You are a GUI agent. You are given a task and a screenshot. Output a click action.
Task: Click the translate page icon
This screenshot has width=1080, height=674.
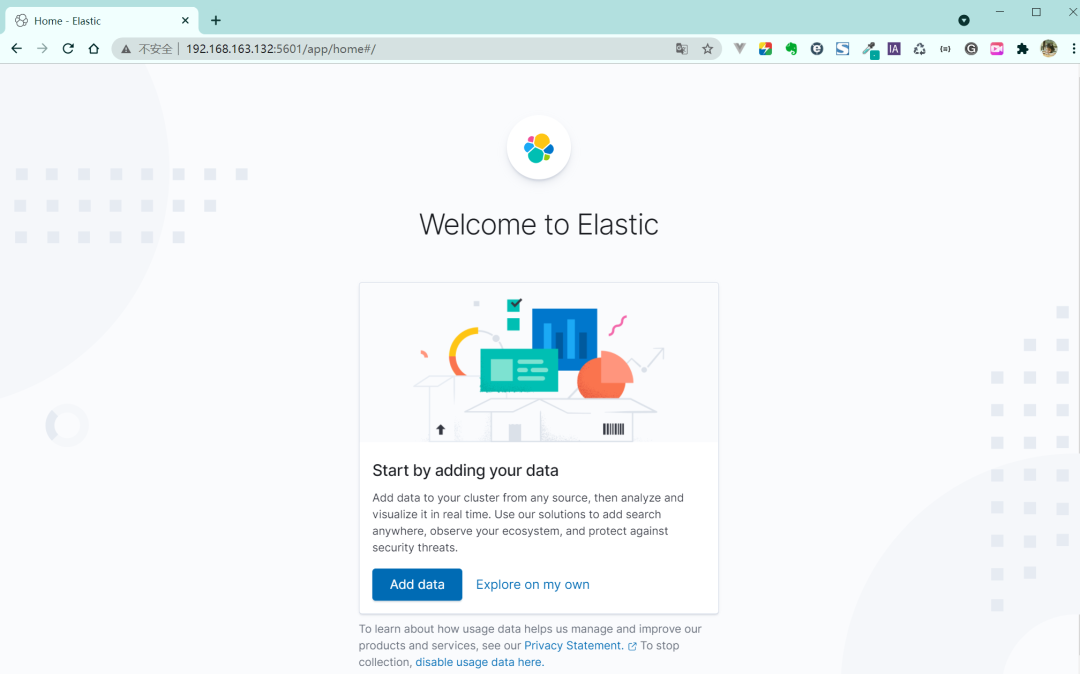[x=682, y=49]
